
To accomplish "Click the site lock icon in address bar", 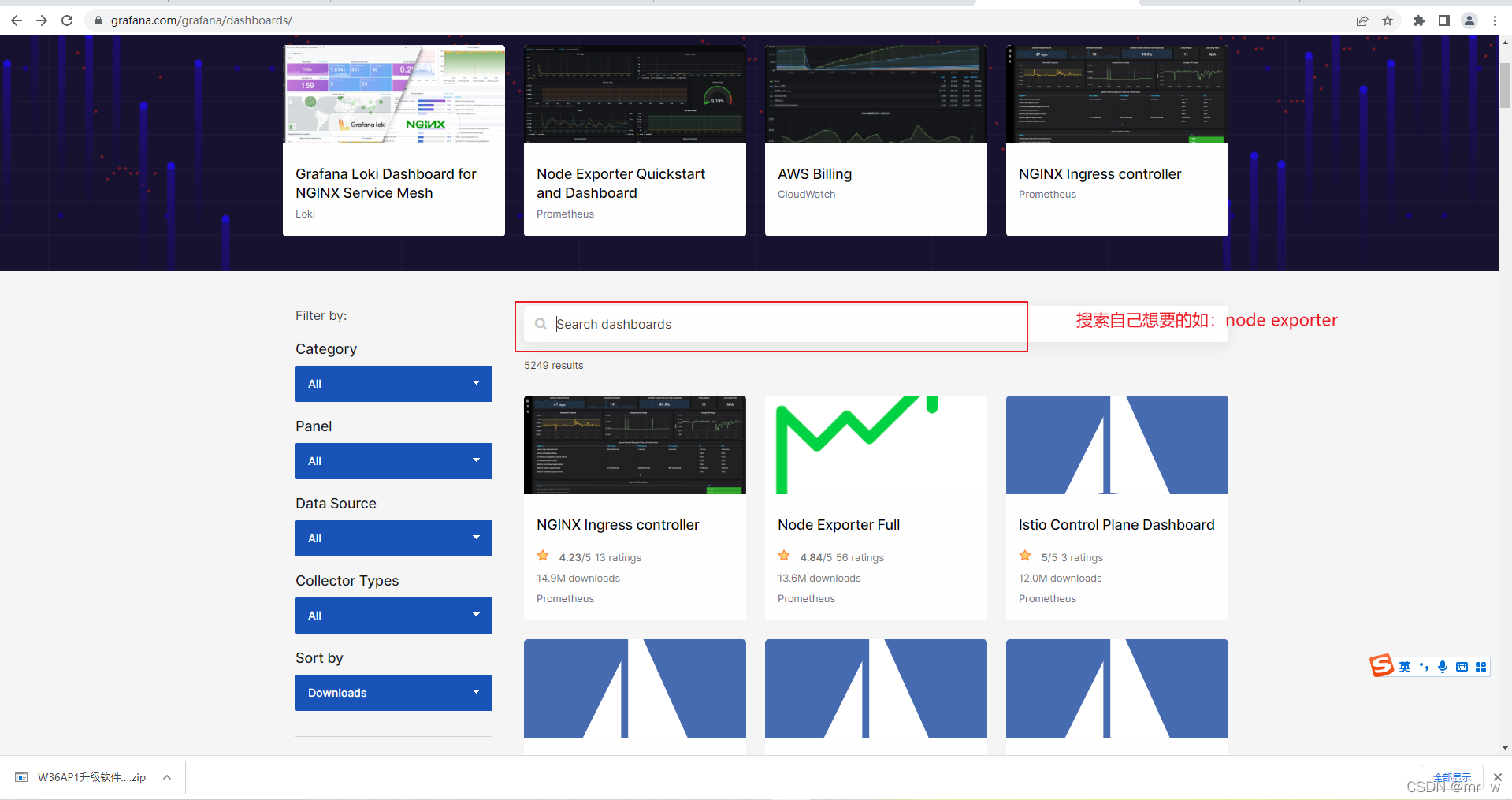I will 98,20.
